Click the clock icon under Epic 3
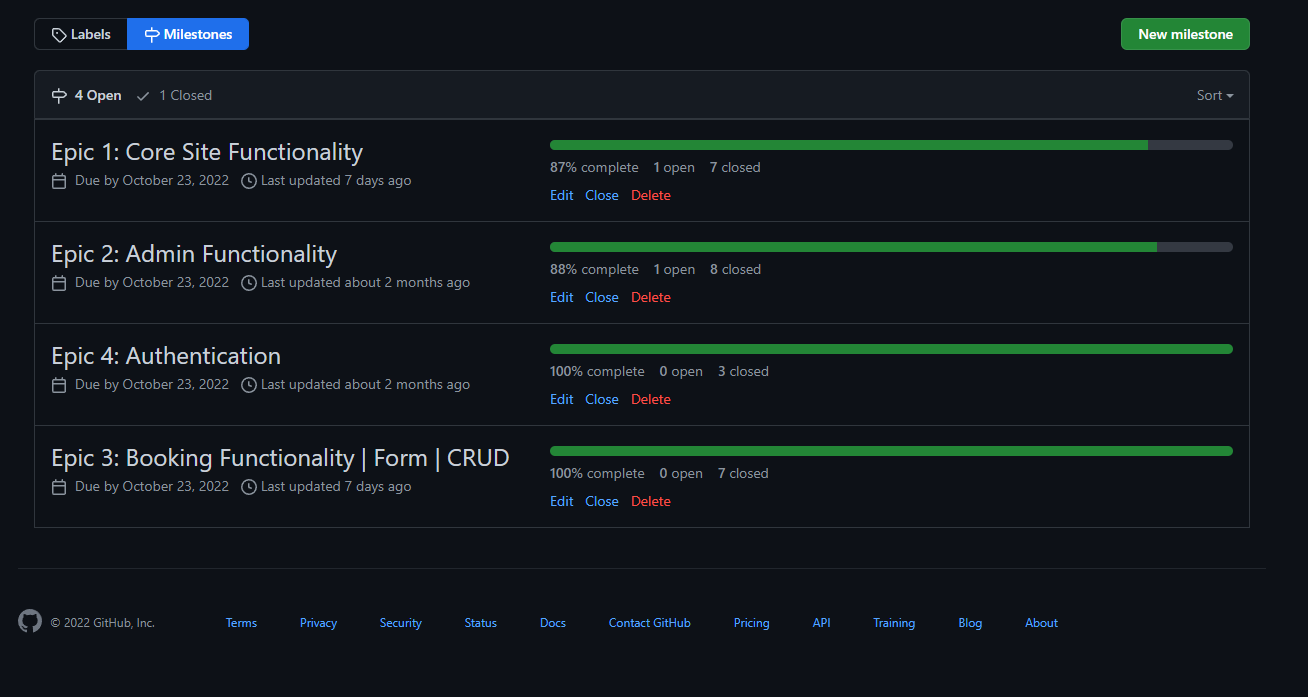The height and width of the screenshot is (697, 1308). coord(249,487)
